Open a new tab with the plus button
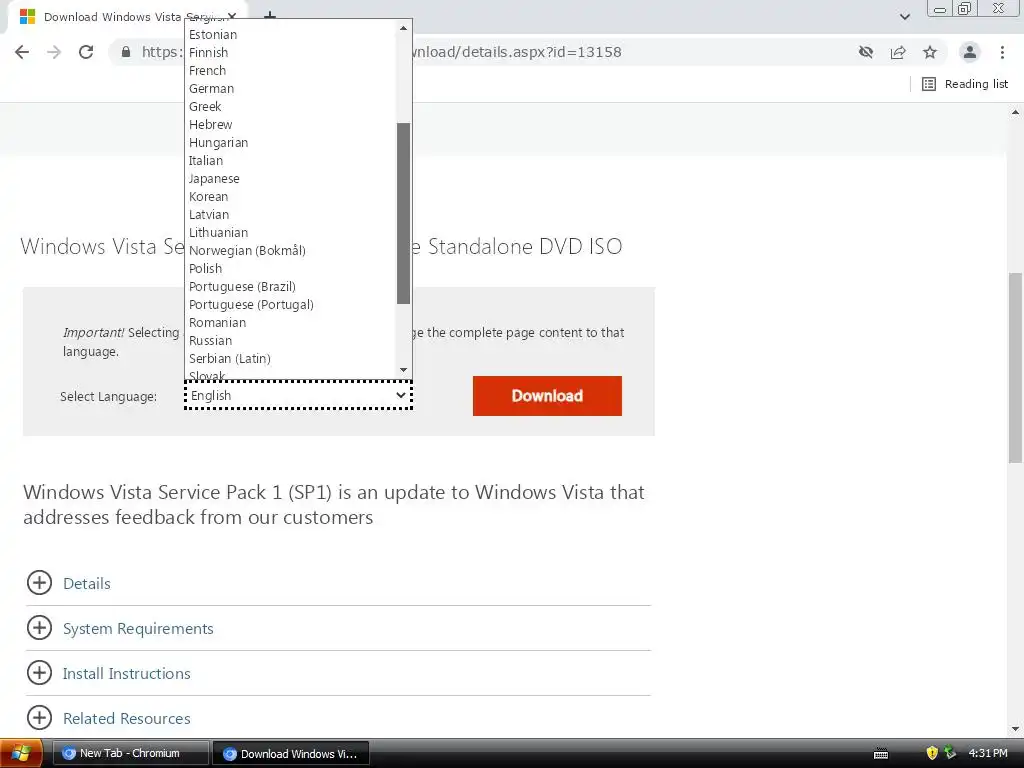This screenshot has height=768, width=1024. [x=270, y=16]
